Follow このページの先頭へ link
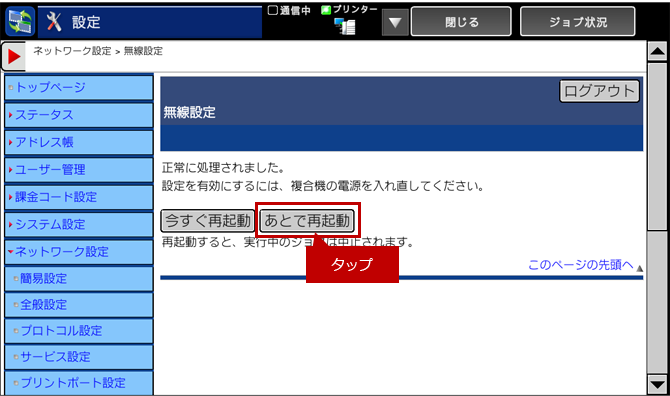 pyautogui.click(x=581, y=265)
